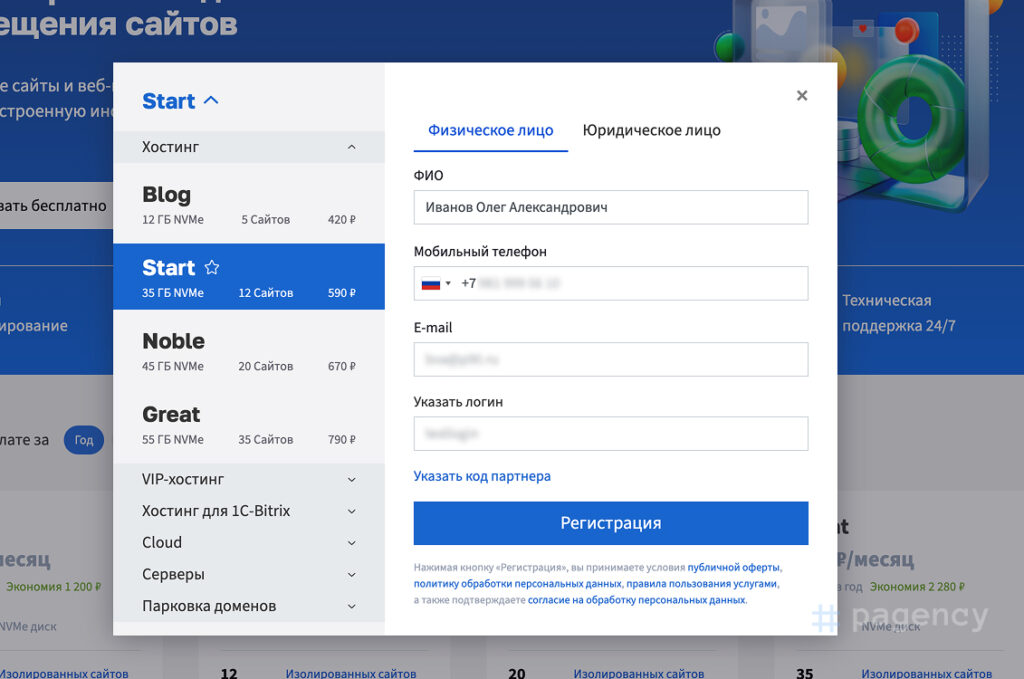Viewport: 1024px width, 679px height.
Task: Click the 20 Сайтов text in Noble row
Action: (x=265, y=366)
